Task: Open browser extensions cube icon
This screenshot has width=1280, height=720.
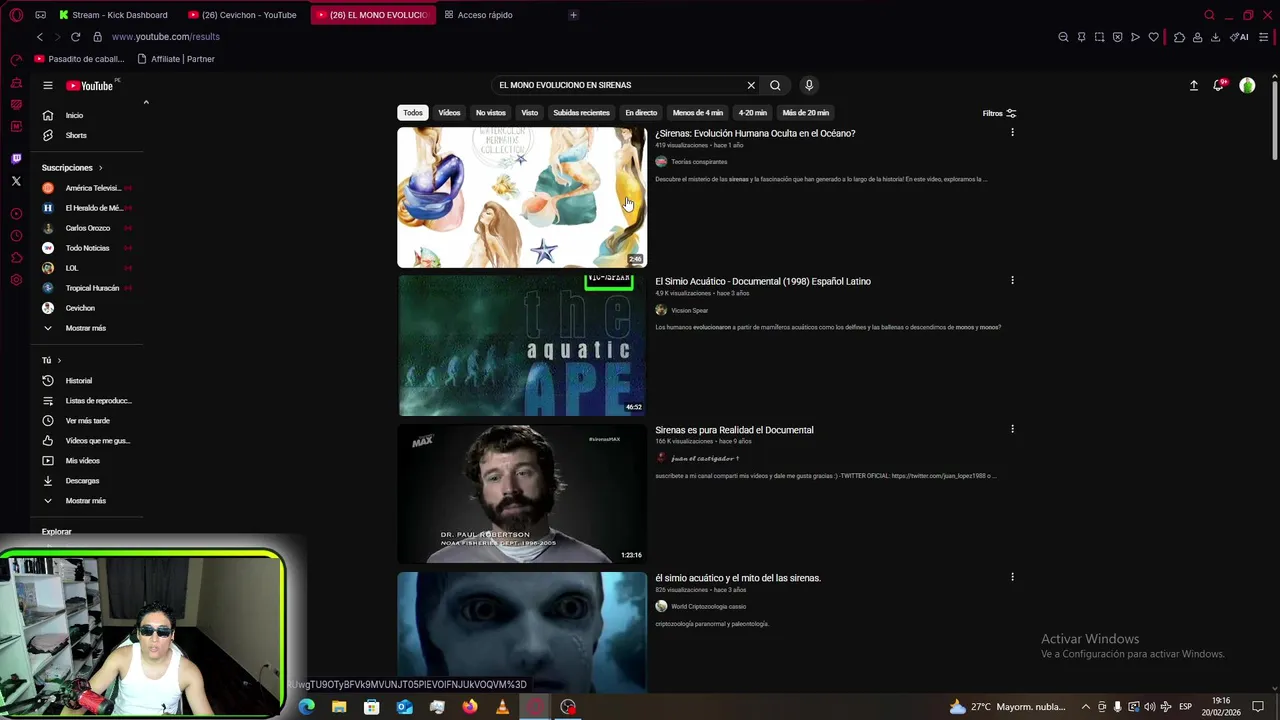Action: [1179, 37]
